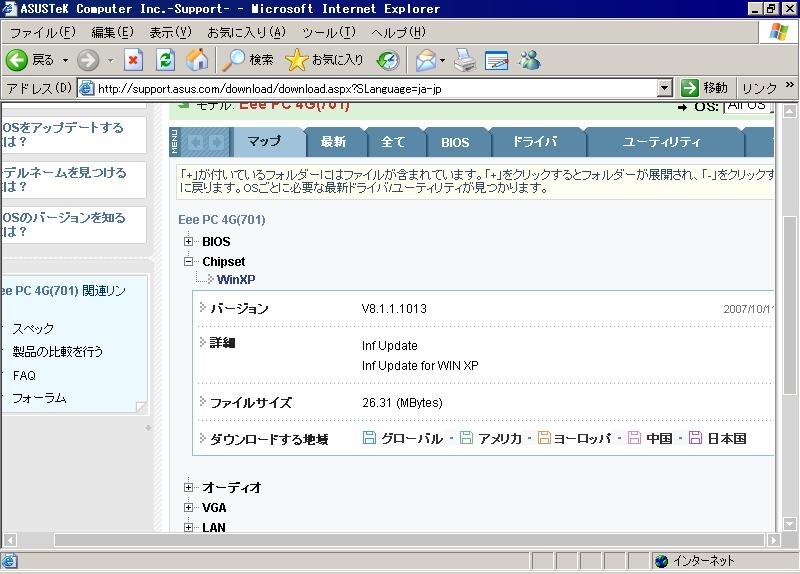Screen dimensions: 800x574
Task: Open the ファイル(F) menu
Action: click(42, 33)
